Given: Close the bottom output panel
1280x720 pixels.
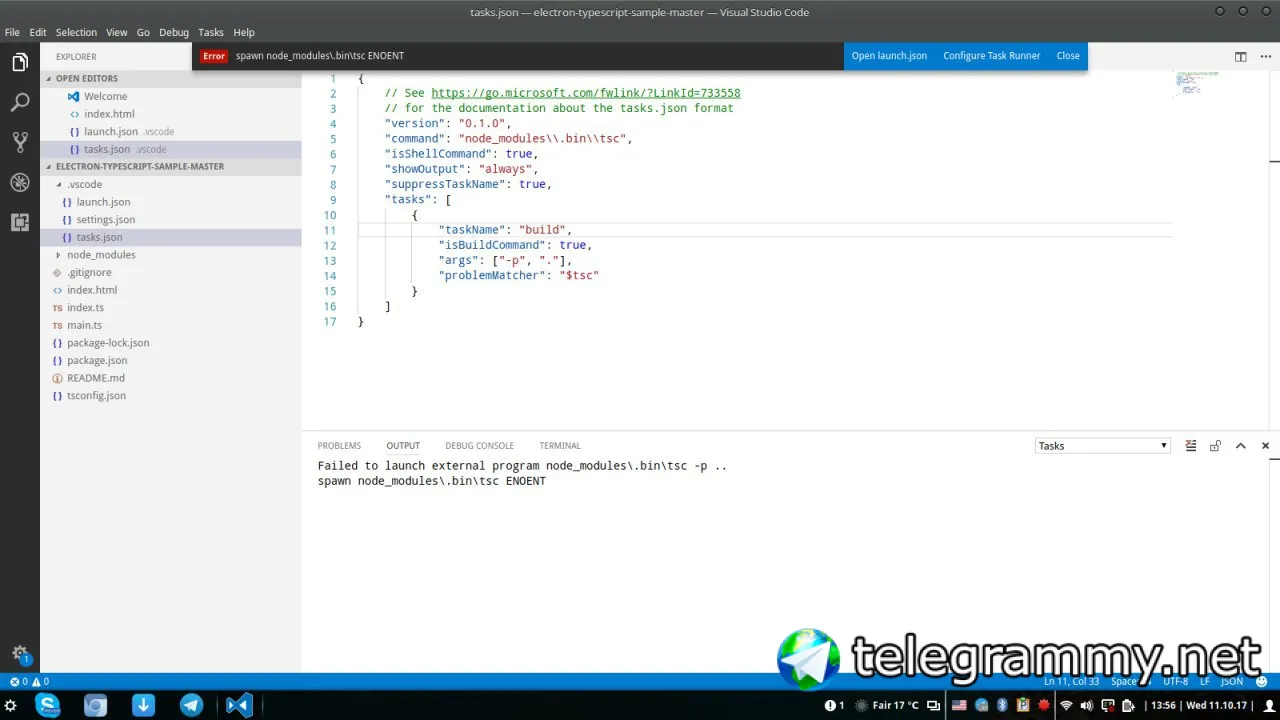Looking at the screenshot, I should (1265, 446).
